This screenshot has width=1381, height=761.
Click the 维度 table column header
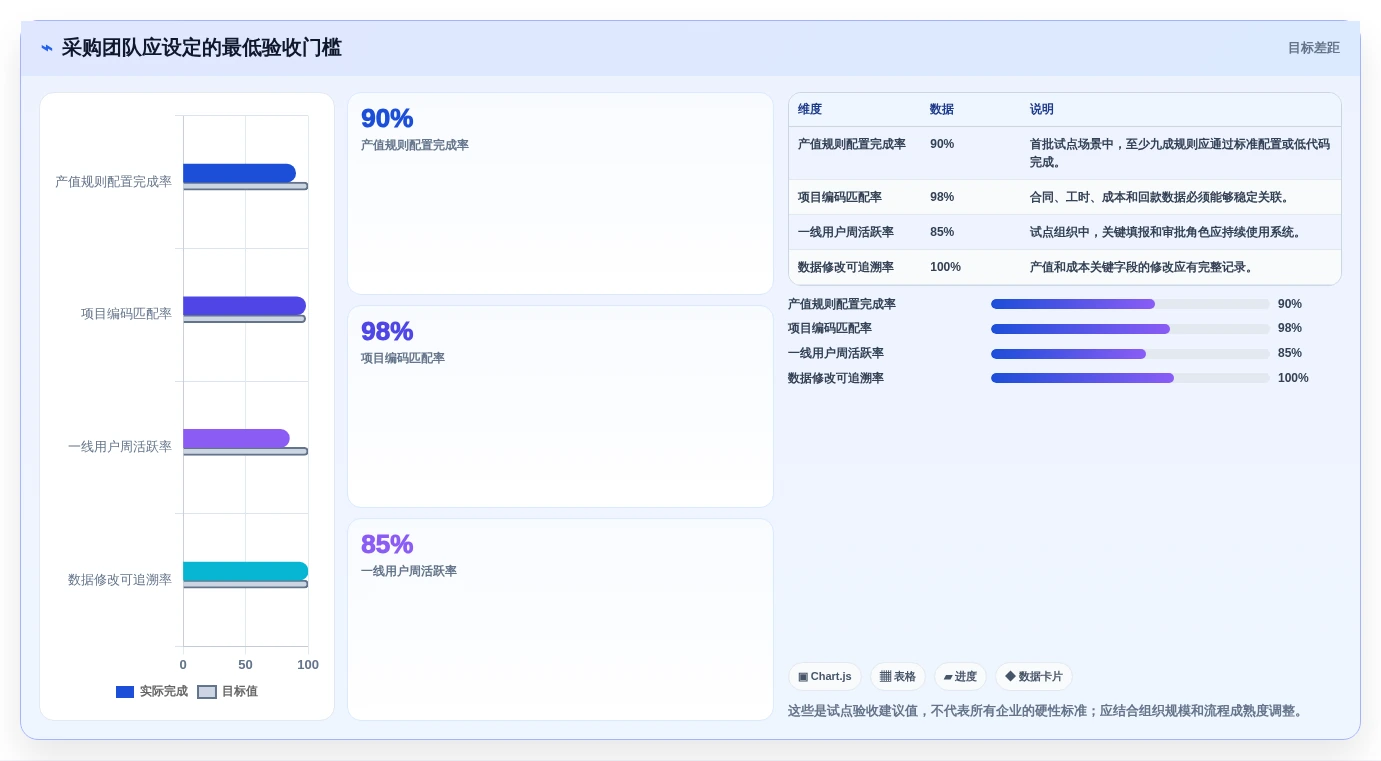click(x=810, y=109)
